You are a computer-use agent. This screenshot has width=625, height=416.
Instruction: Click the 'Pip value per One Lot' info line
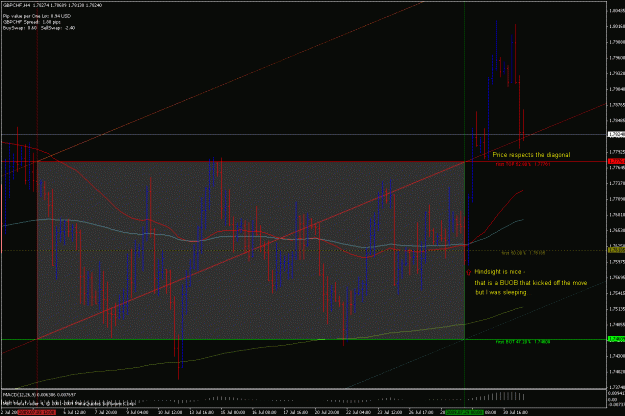(x=37, y=16)
